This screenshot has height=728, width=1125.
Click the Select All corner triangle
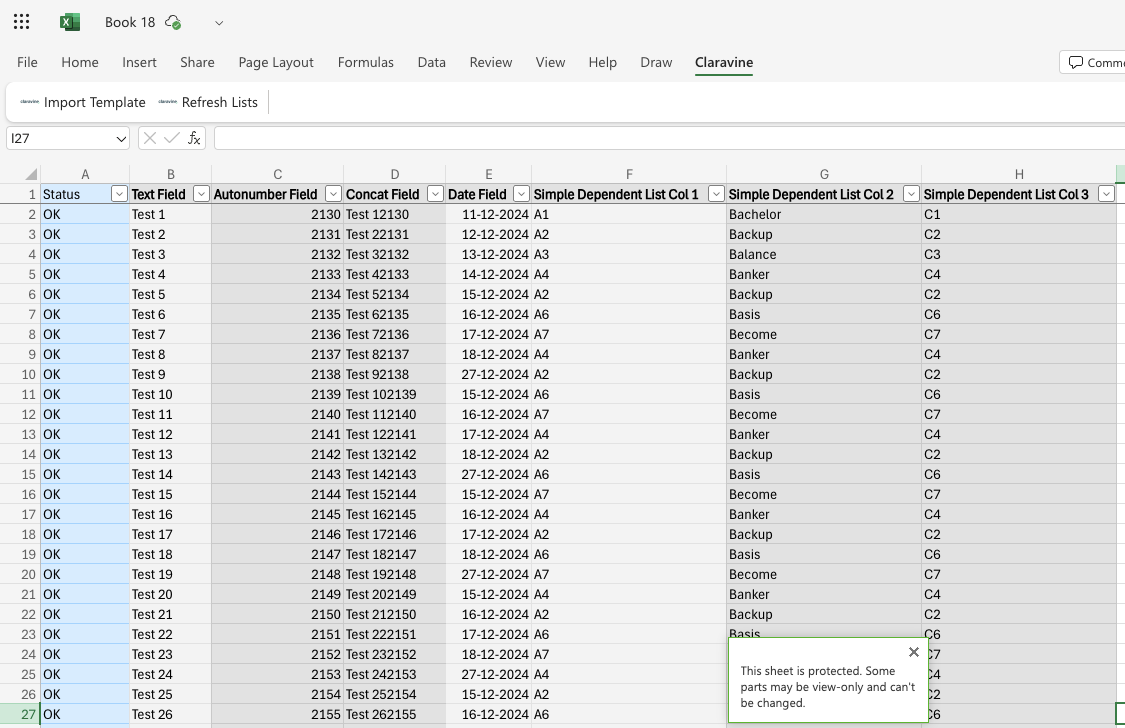(31, 174)
